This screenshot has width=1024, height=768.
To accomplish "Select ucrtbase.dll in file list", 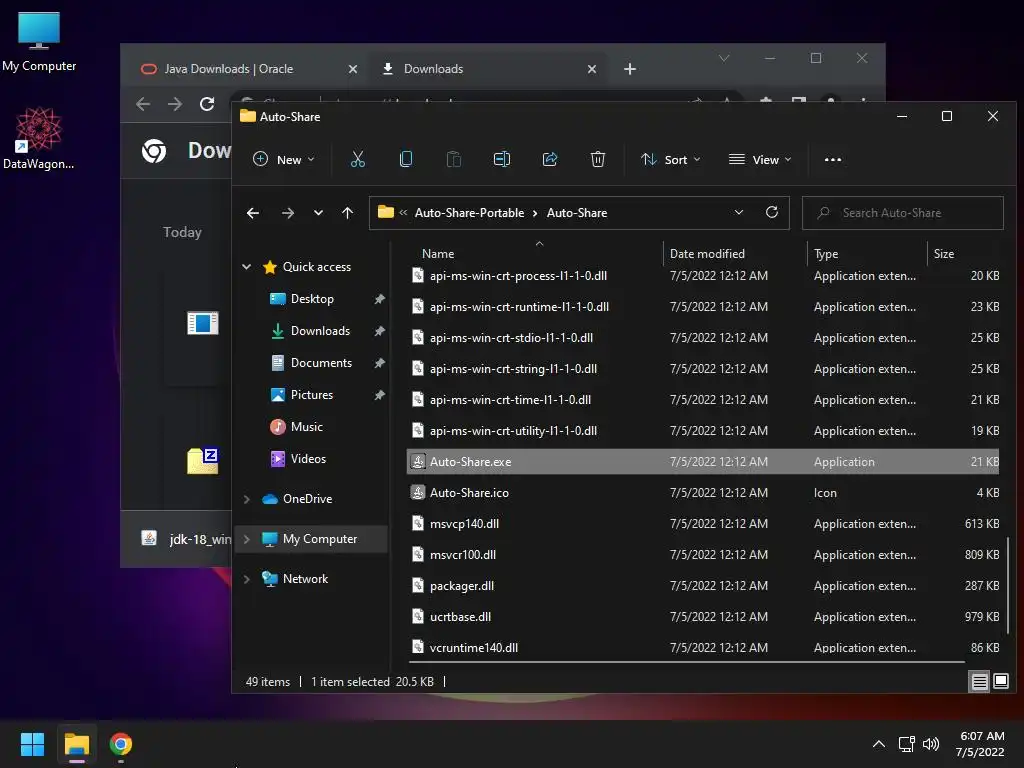I will [x=703, y=617].
